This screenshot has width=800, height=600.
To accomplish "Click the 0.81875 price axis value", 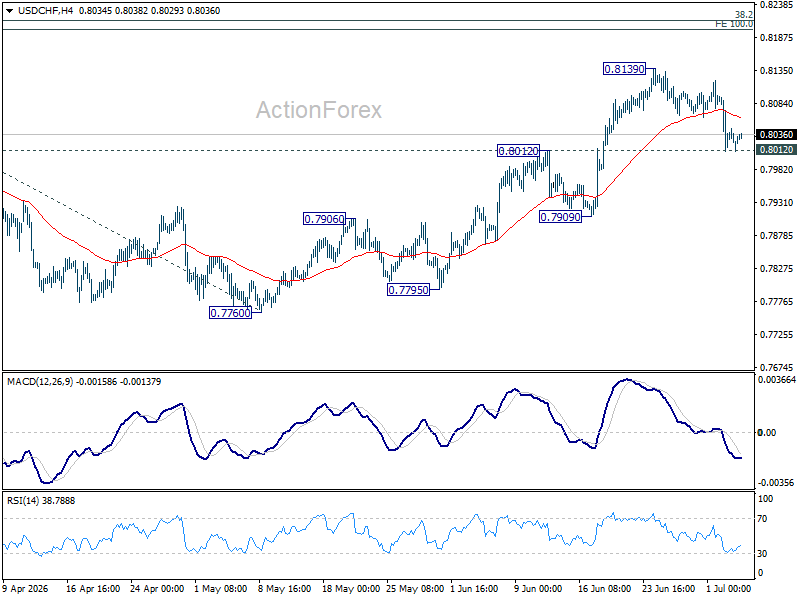I will [777, 38].
